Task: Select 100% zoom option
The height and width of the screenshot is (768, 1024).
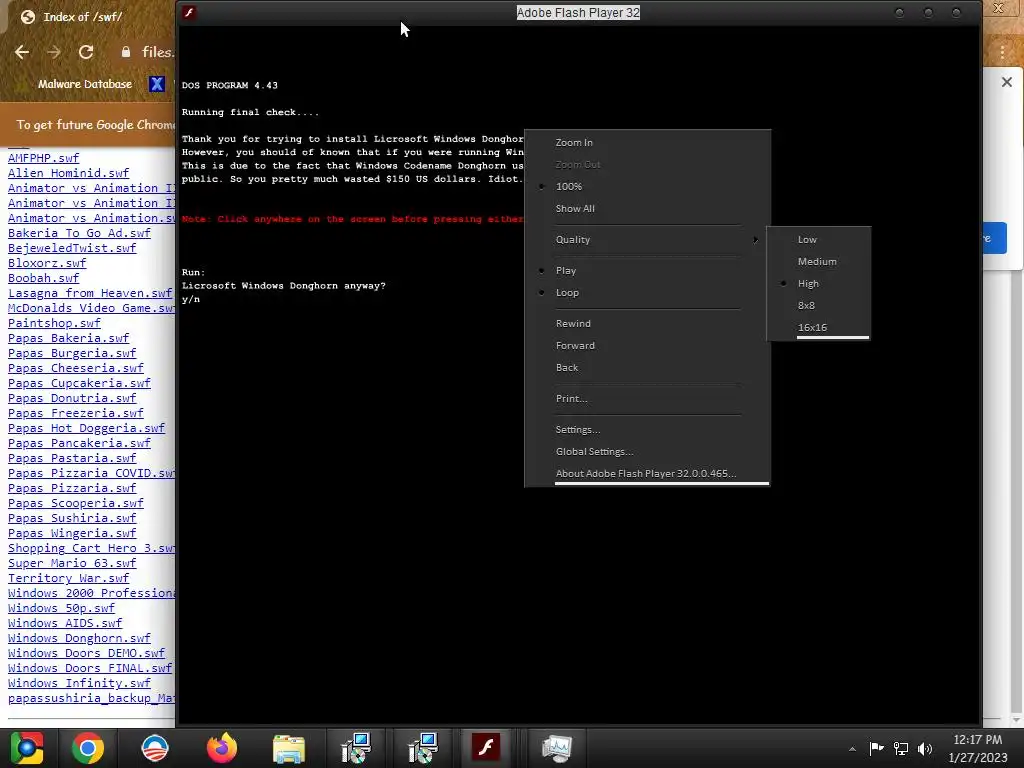Action: (569, 186)
